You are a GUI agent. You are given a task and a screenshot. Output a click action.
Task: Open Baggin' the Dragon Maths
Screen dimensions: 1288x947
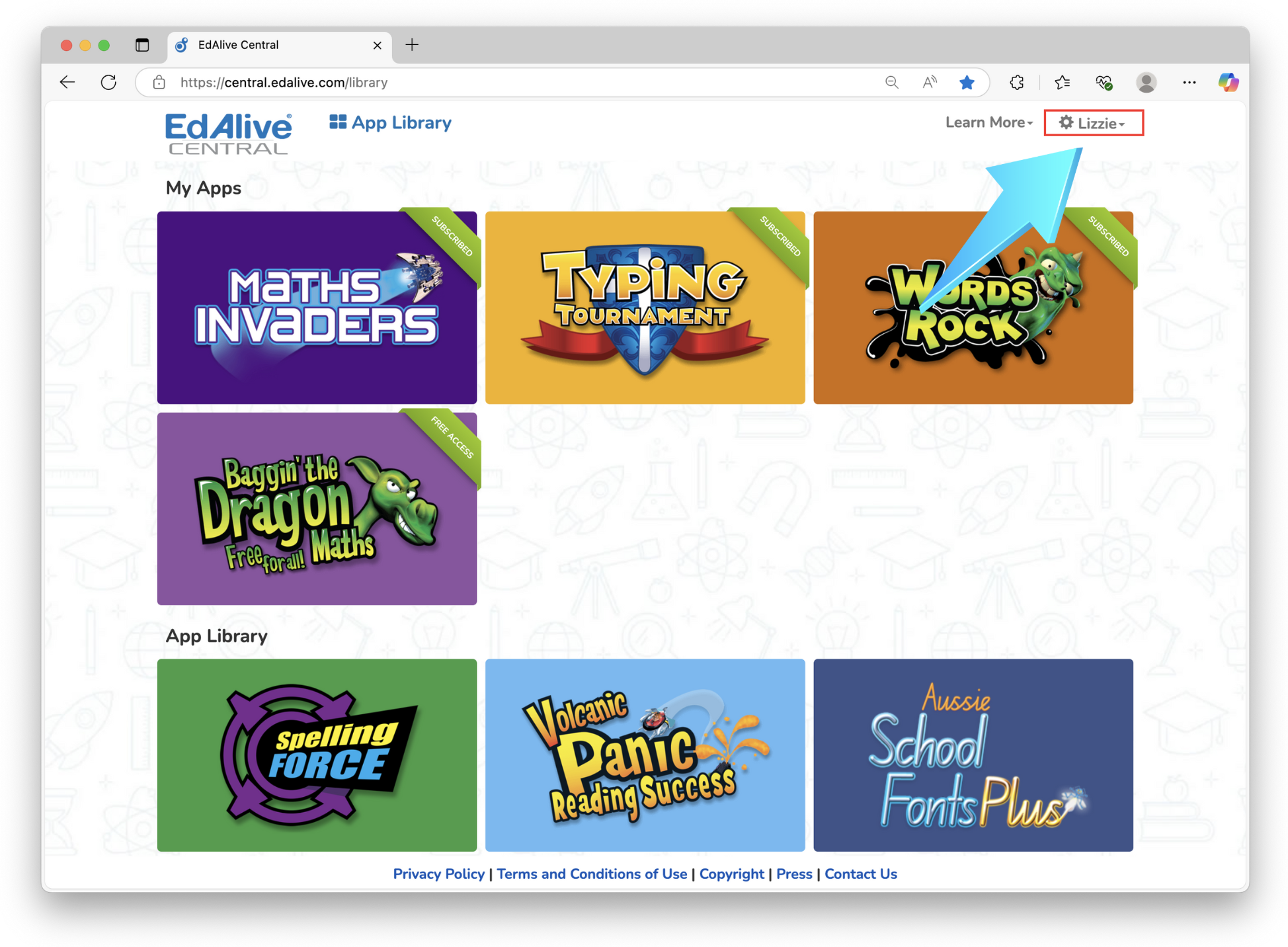(x=317, y=509)
